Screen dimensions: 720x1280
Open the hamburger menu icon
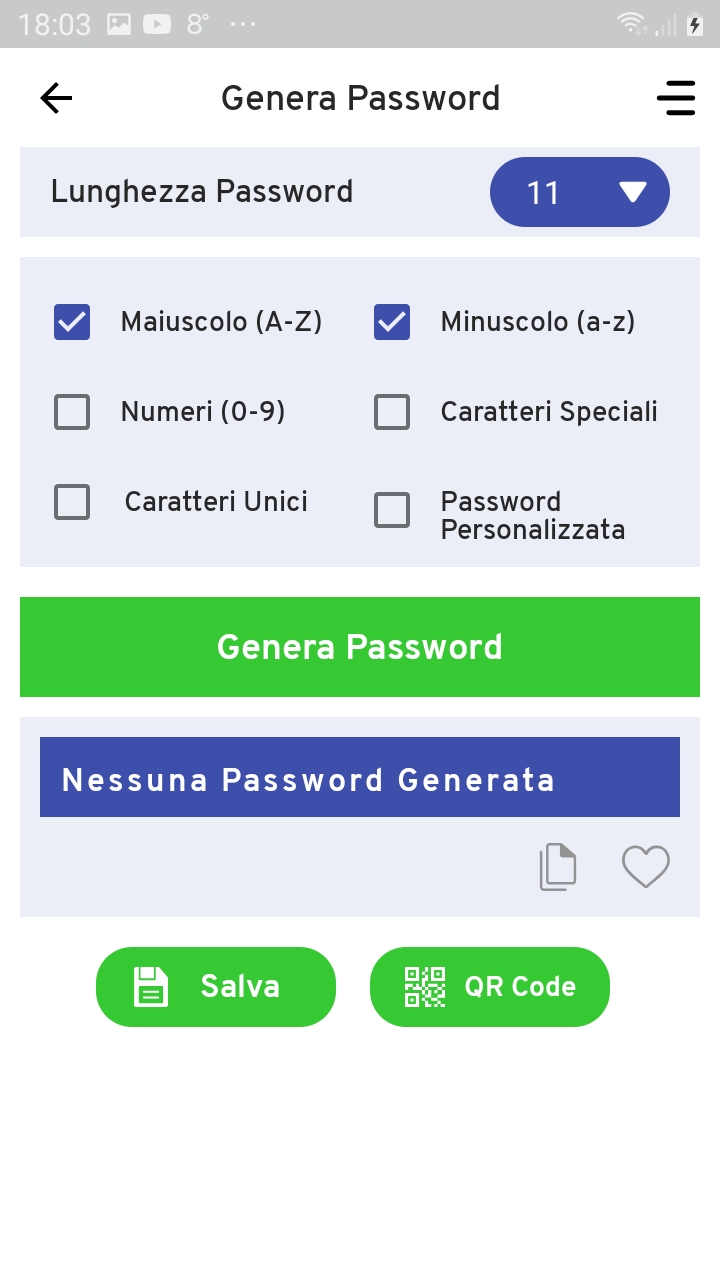[x=676, y=97]
